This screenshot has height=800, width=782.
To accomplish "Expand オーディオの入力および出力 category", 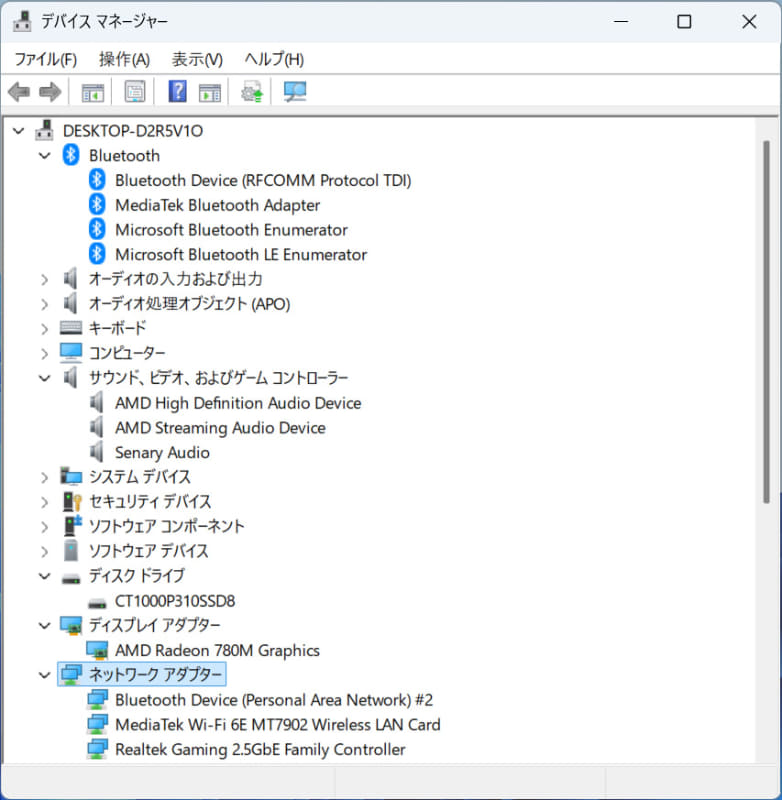I will click(x=45, y=280).
